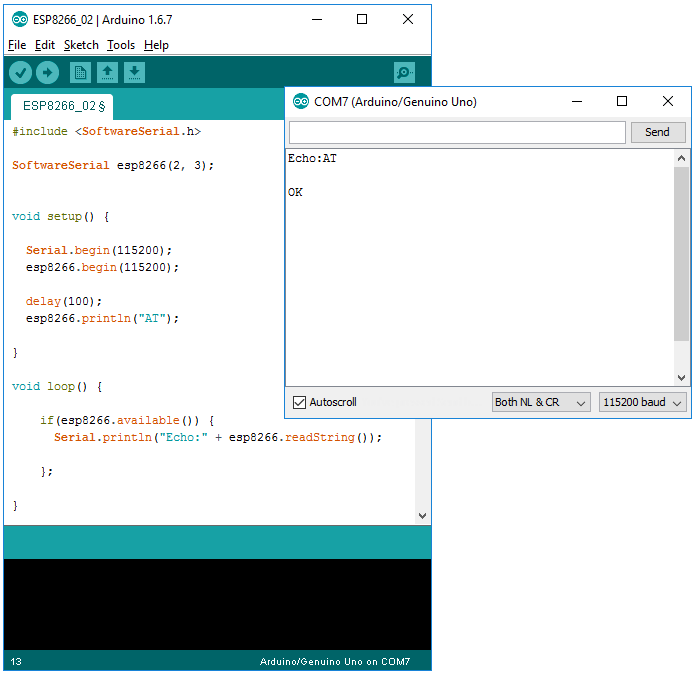Maximize the Arduino IDE window
This screenshot has width=698, height=675.
(x=362, y=20)
